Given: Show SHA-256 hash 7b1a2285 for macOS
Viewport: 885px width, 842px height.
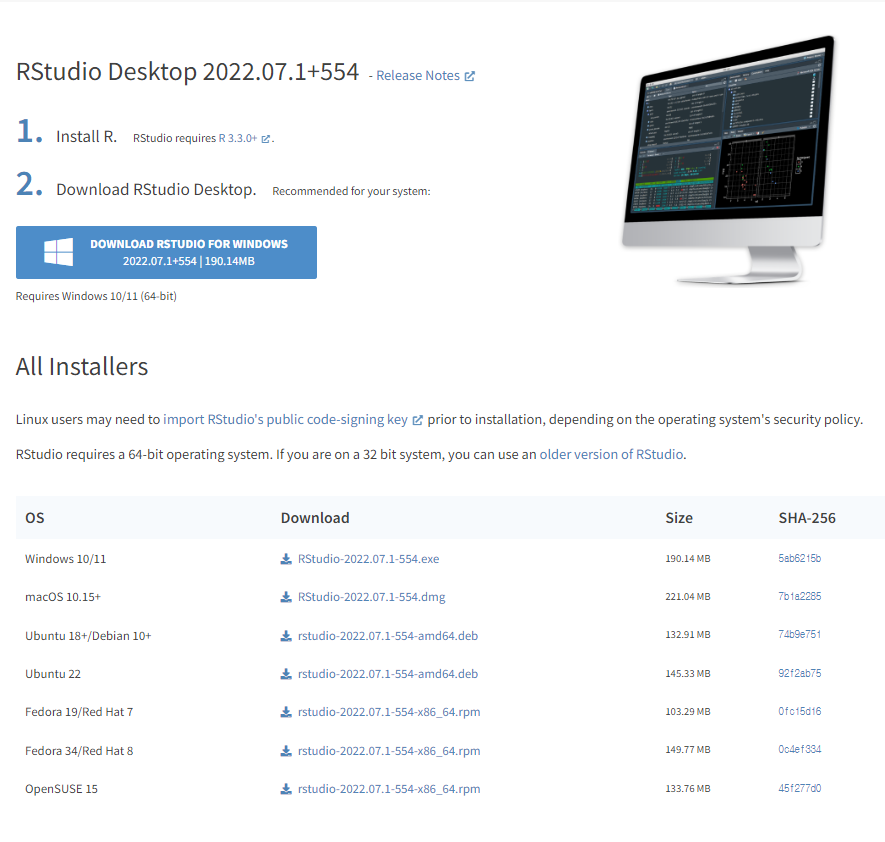Looking at the screenshot, I should (799, 597).
